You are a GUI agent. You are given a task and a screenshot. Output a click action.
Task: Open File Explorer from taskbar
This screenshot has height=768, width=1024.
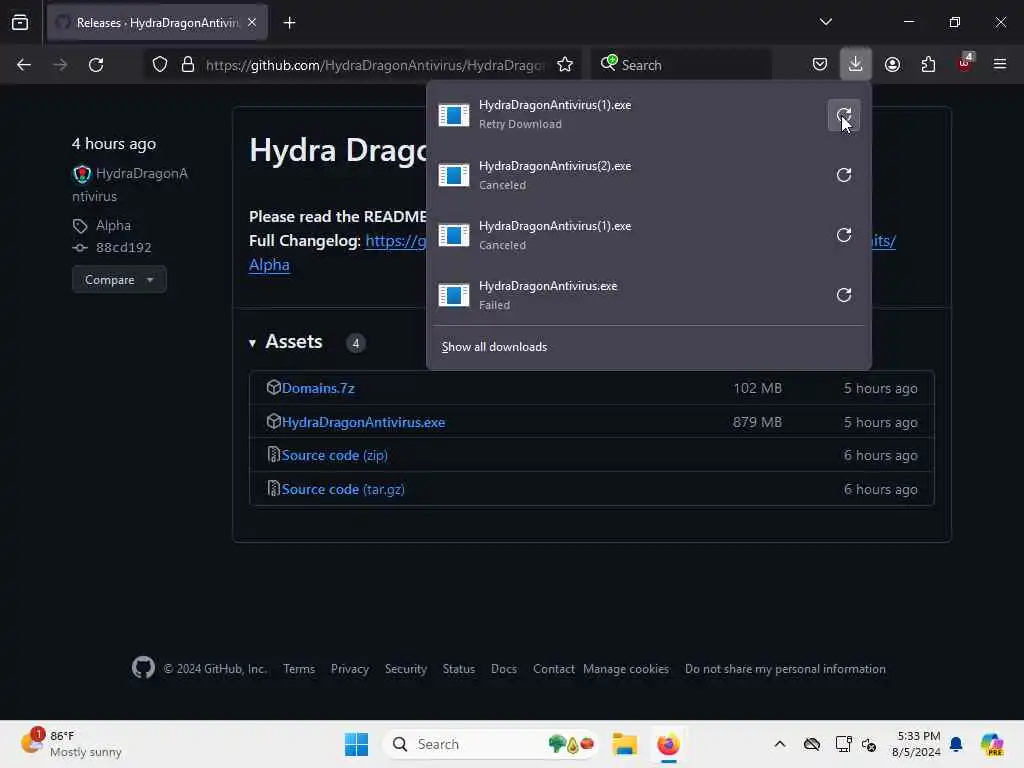coord(624,744)
